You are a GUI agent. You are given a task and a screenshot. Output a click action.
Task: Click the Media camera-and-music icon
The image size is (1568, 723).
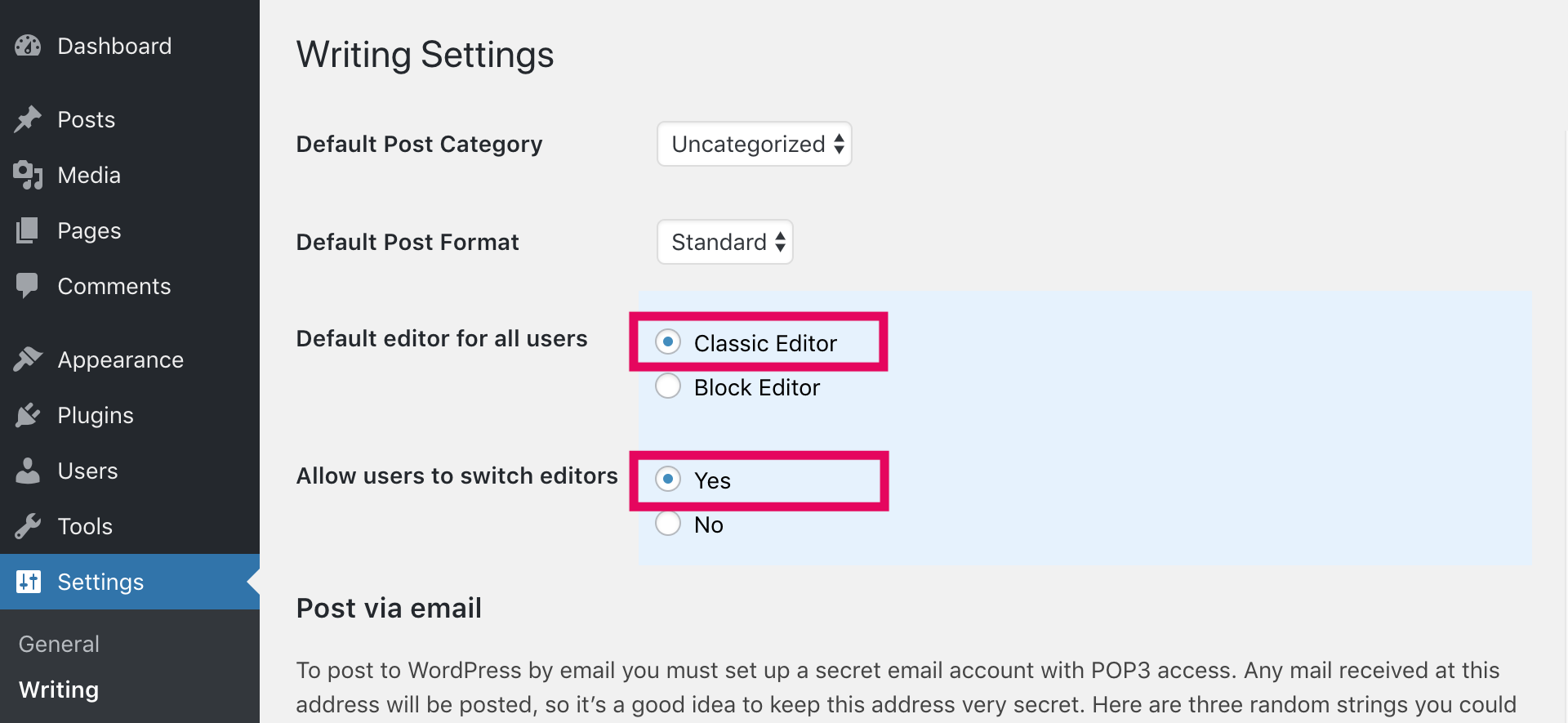point(28,175)
